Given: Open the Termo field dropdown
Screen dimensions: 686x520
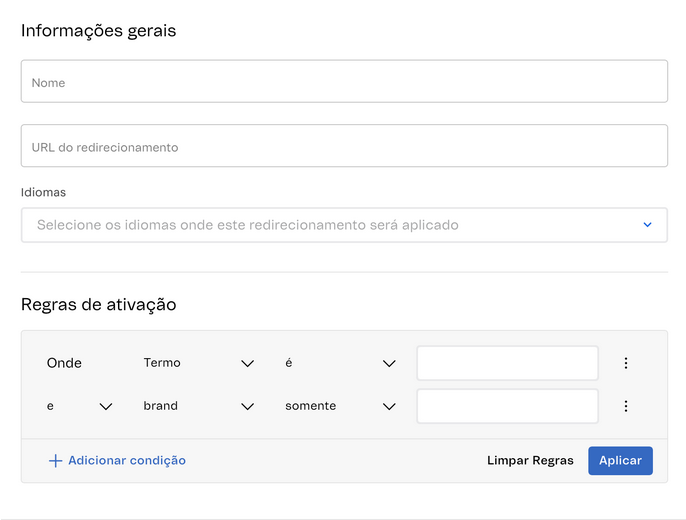Looking at the screenshot, I should coord(198,363).
